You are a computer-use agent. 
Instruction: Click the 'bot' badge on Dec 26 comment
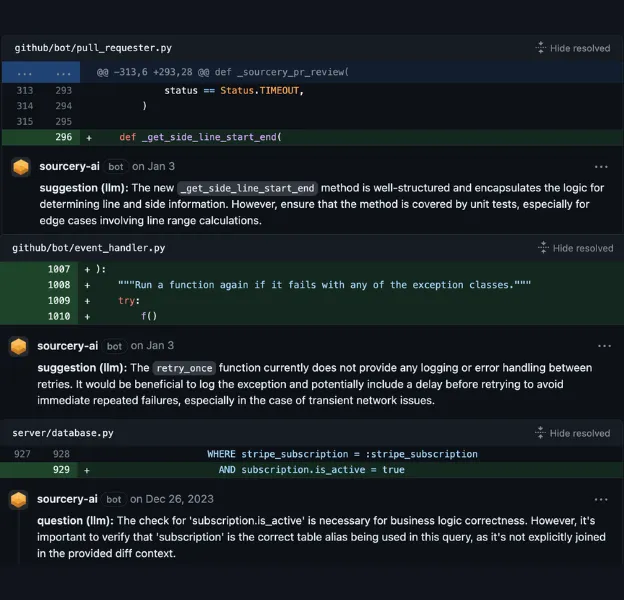click(113, 499)
